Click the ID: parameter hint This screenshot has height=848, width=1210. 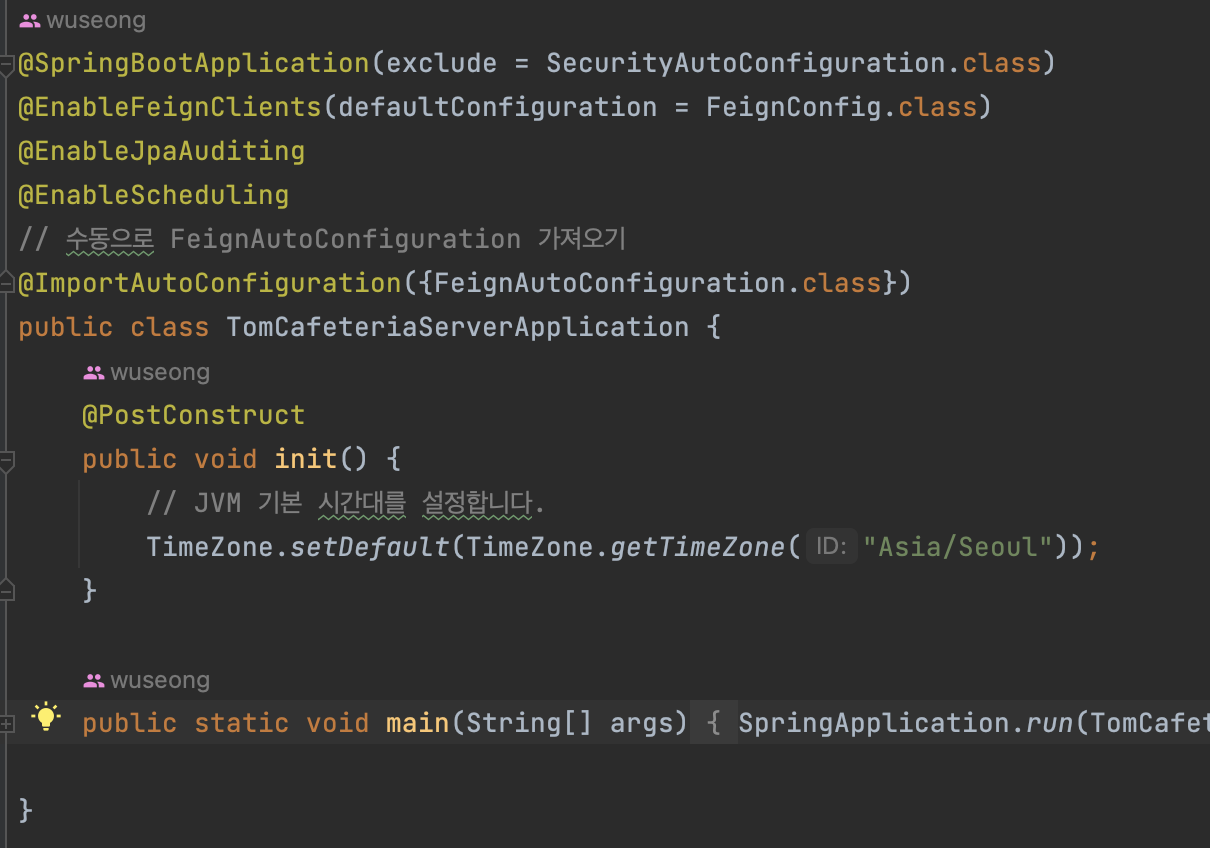click(832, 547)
